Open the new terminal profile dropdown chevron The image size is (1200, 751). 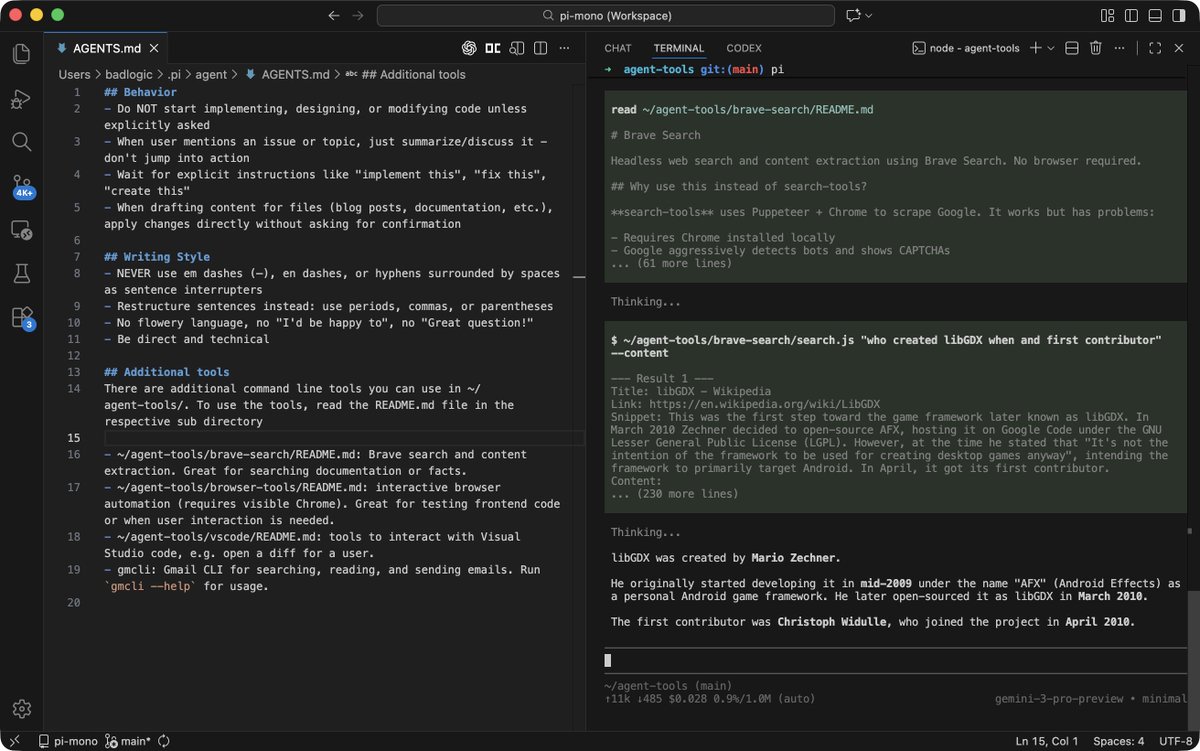[1050, 48]
